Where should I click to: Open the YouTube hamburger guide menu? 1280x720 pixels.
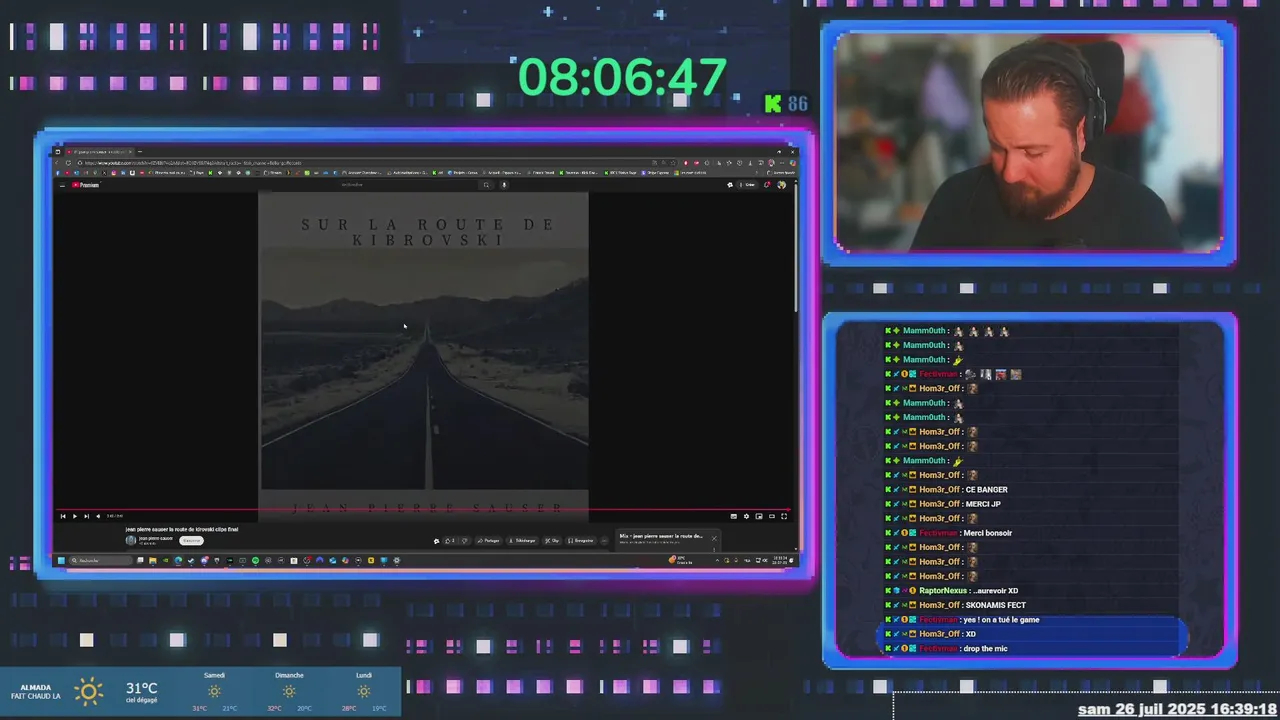click(x=62, y=185)
